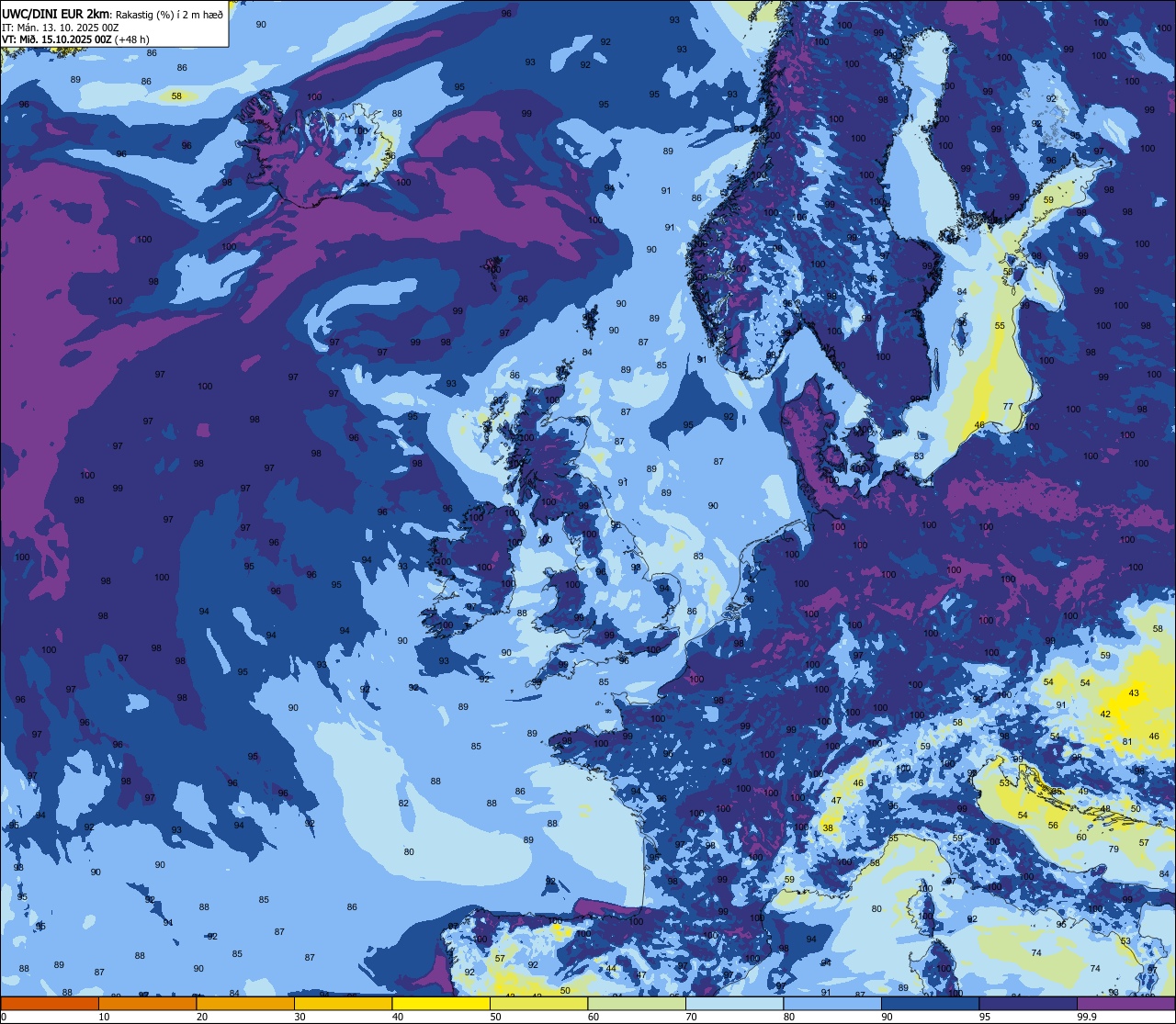This screenshot has height=1024, width=1176.
Task: Click the 60–70% pale green legend swatch
Action: click(637, 1004)
